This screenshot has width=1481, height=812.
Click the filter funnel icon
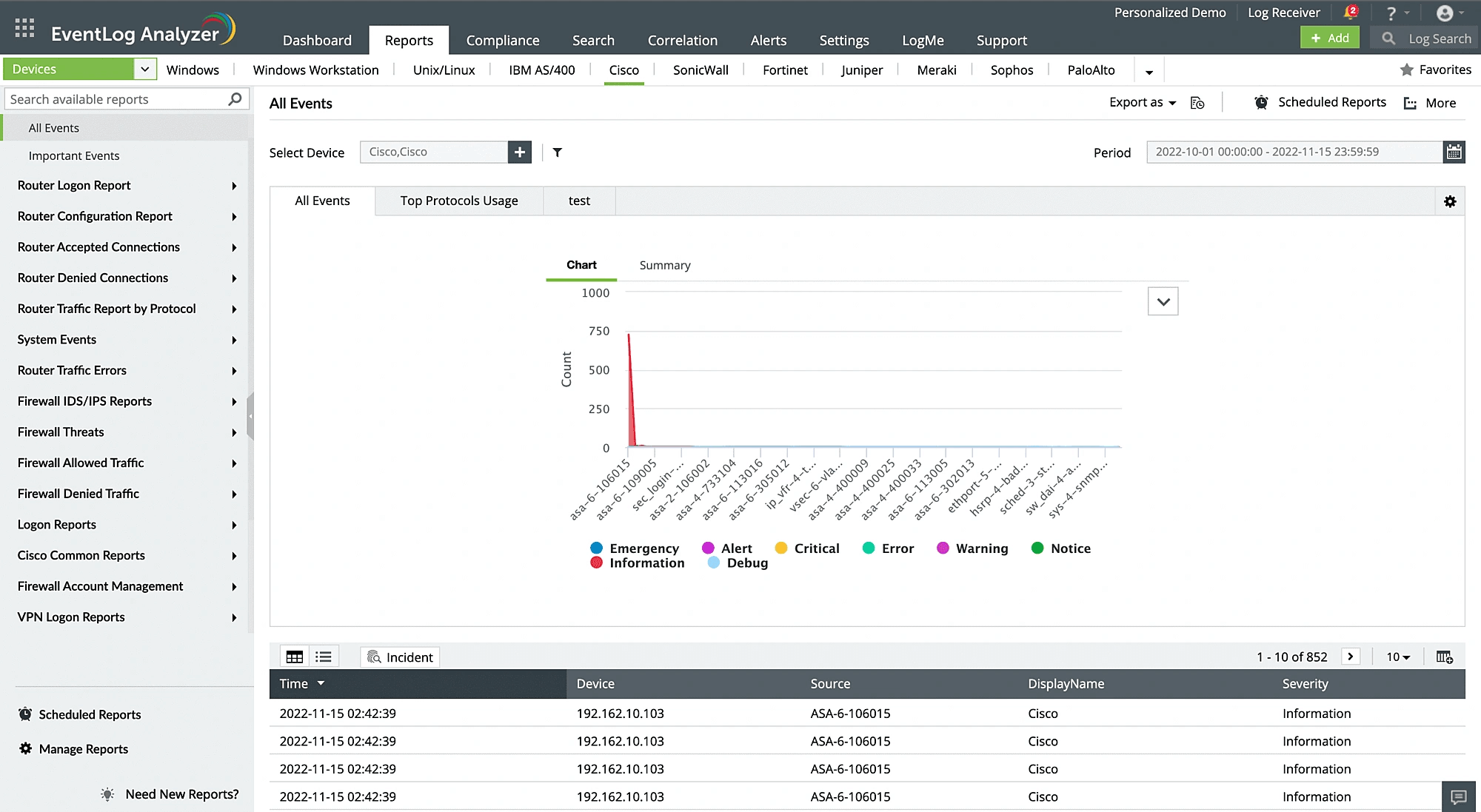pyautogui.click(x=558, y=152)
